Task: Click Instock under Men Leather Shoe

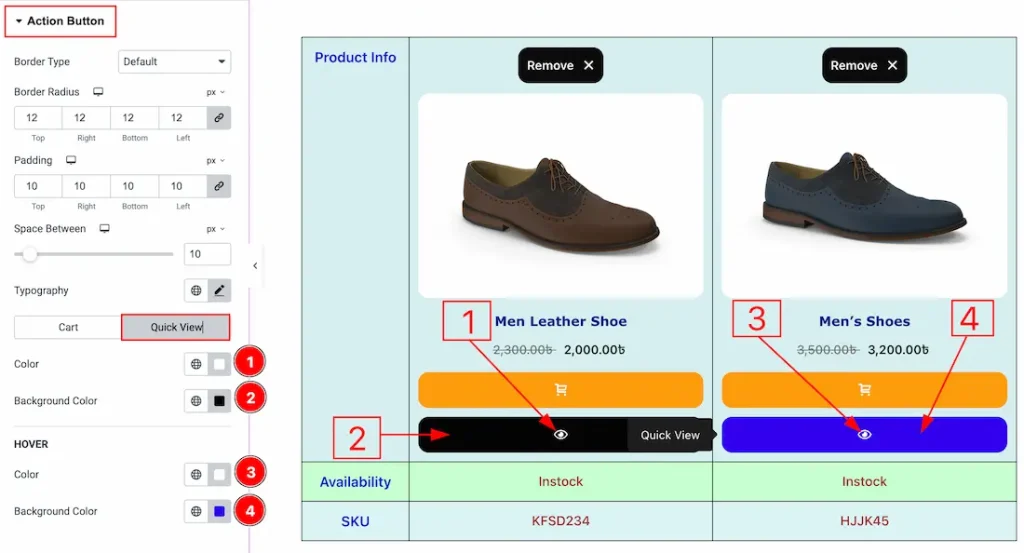Action: click(560, 482)
